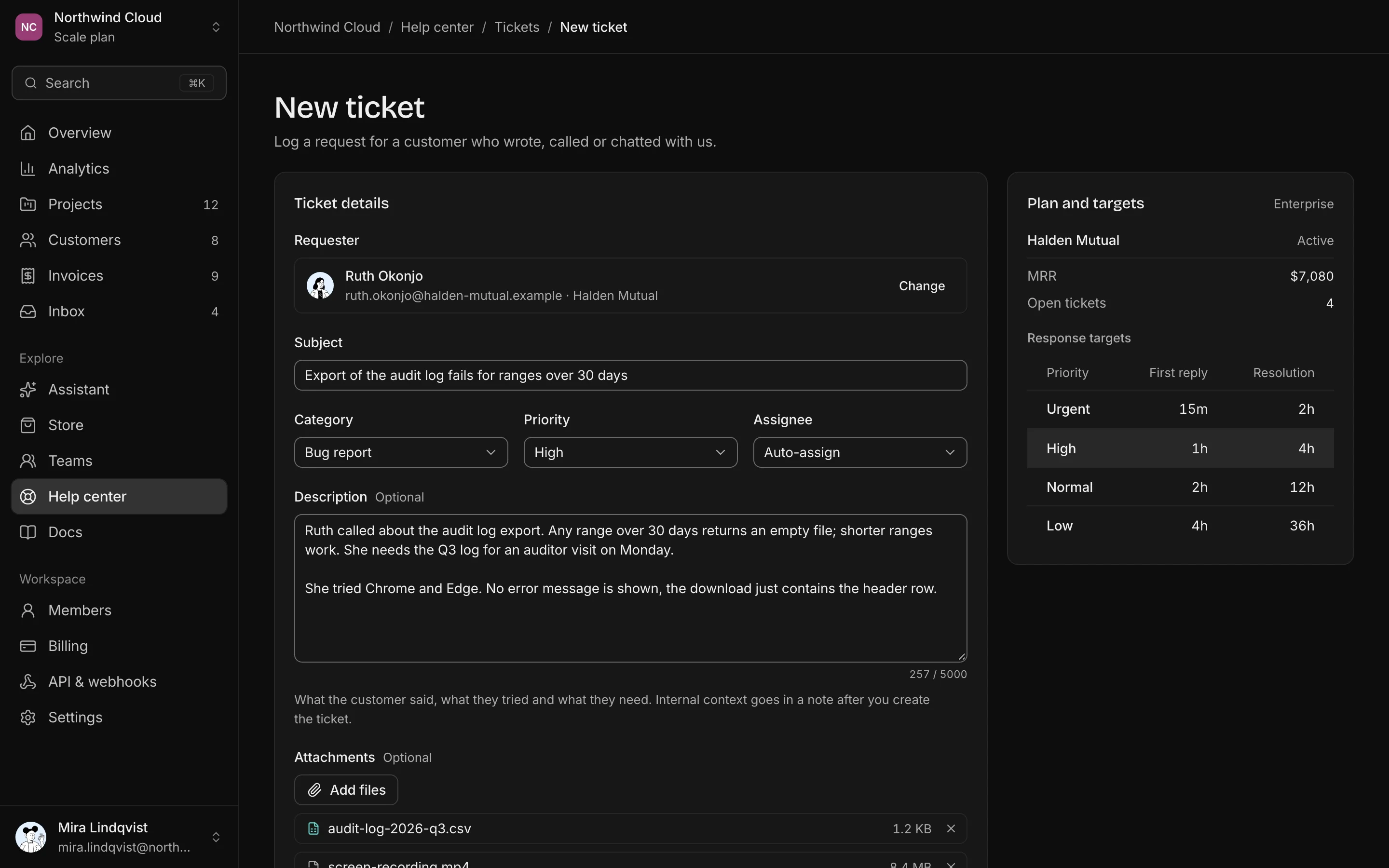The height and width of the screenshot is (868, 1389).
Task: Click the Assistant sparkle icon
Action: tap(27, 389)
